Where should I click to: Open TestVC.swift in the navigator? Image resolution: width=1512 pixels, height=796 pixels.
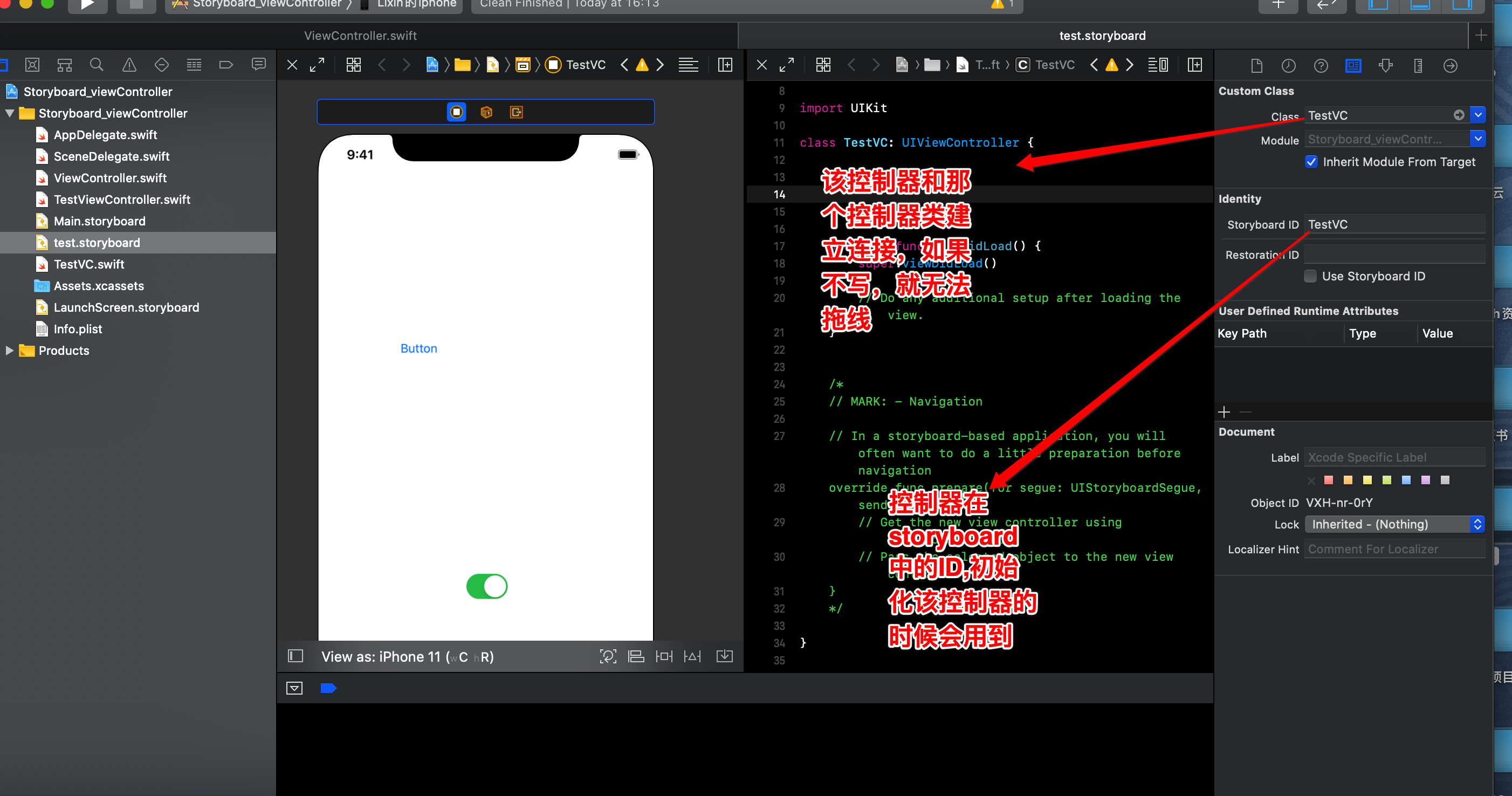point(88,264)
